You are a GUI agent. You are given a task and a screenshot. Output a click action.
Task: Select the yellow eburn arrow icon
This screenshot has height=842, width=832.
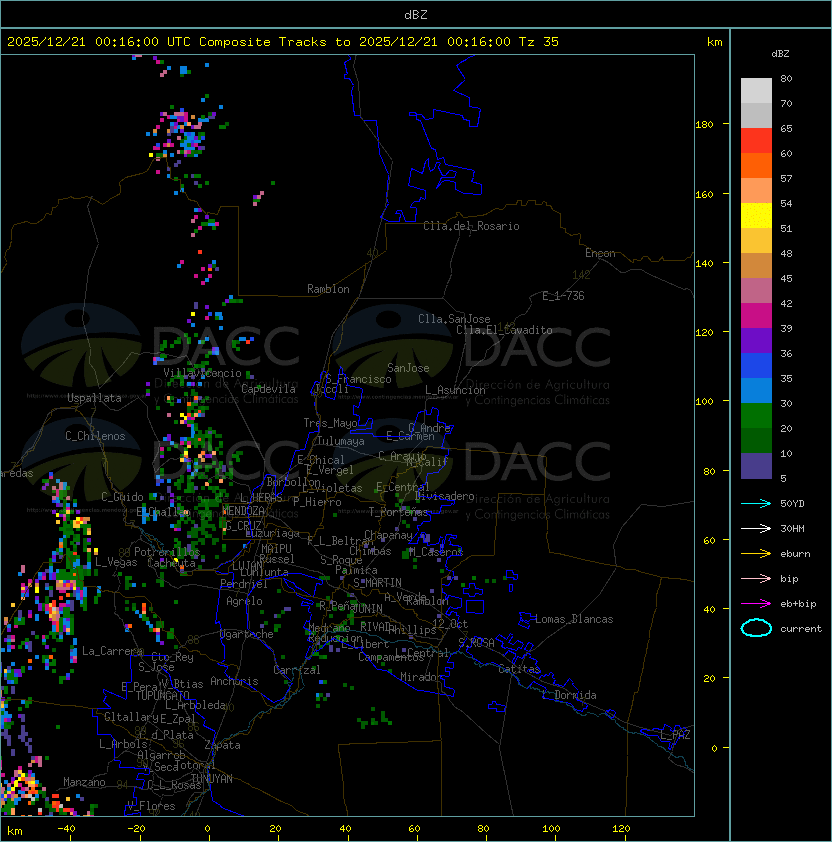756,553
